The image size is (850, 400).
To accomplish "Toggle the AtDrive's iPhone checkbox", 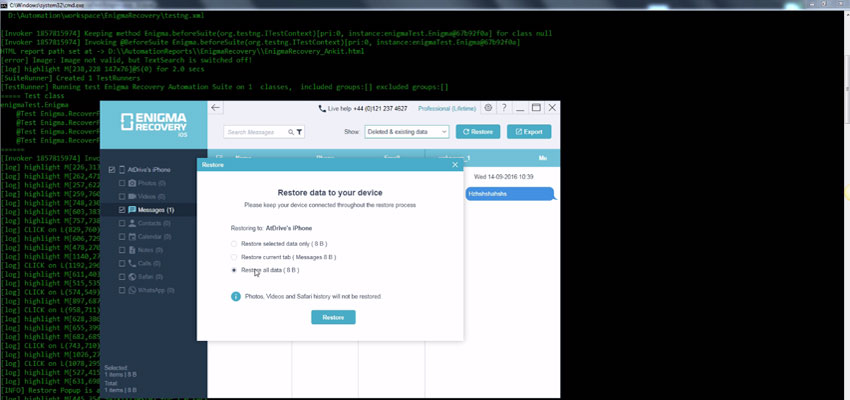I will (x=112, y=170).
